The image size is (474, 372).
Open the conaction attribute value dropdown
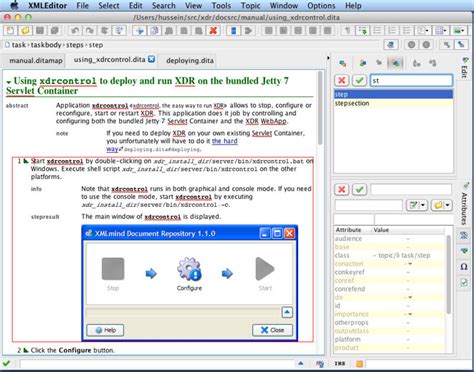click(x=410, y=264)
